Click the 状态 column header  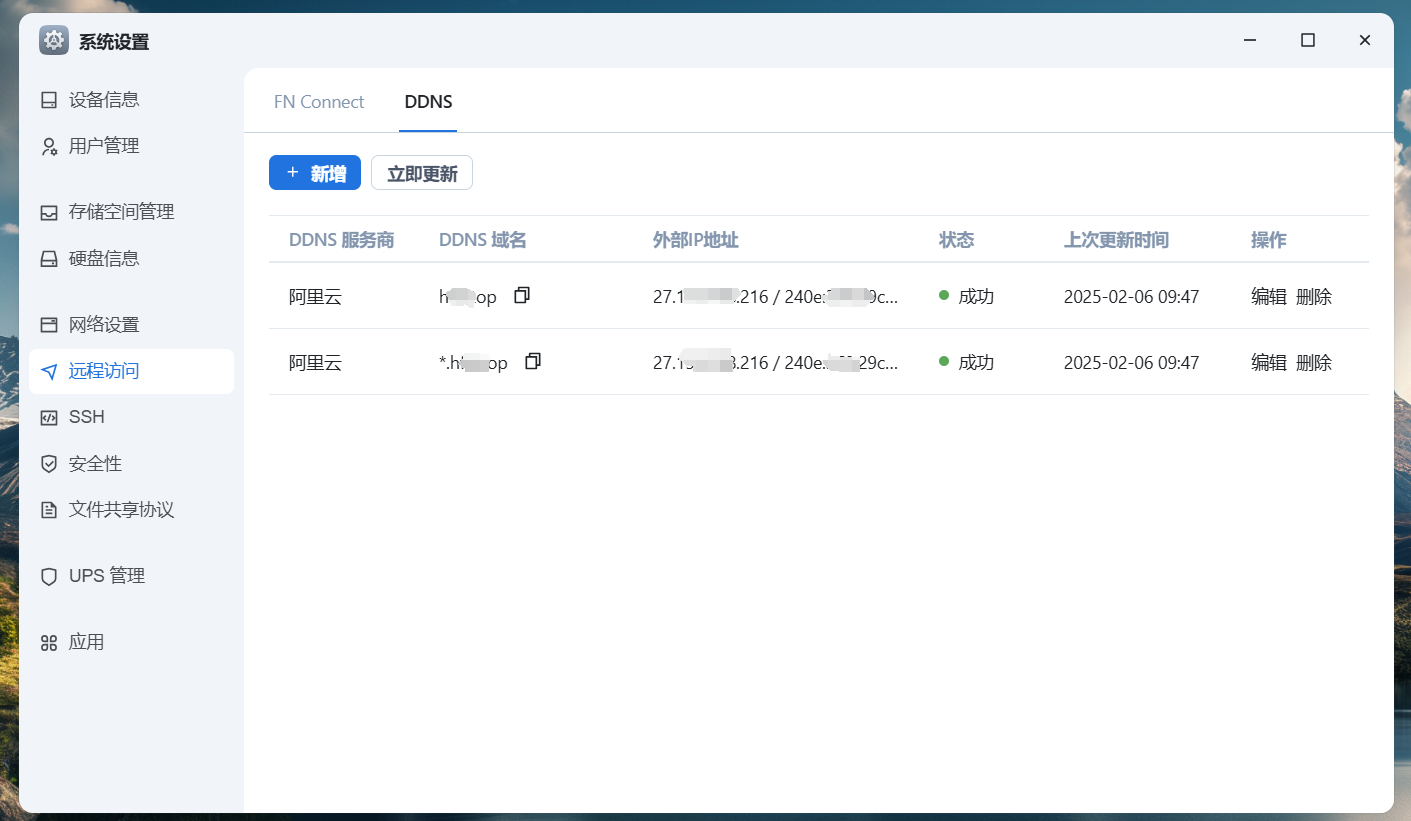click(957, 240)
